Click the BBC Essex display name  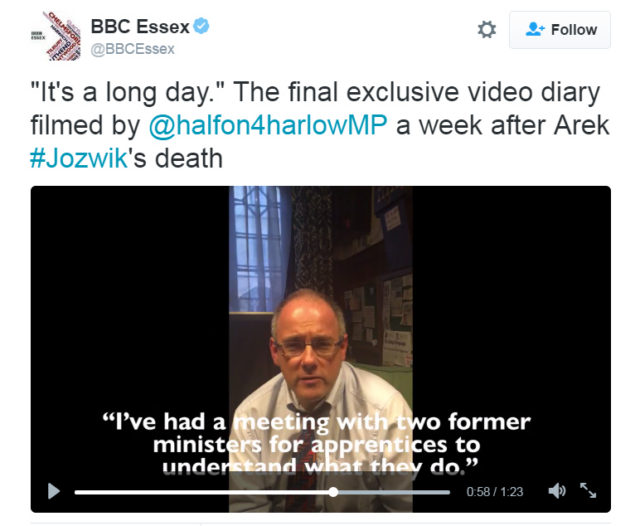tap(140, 27)
